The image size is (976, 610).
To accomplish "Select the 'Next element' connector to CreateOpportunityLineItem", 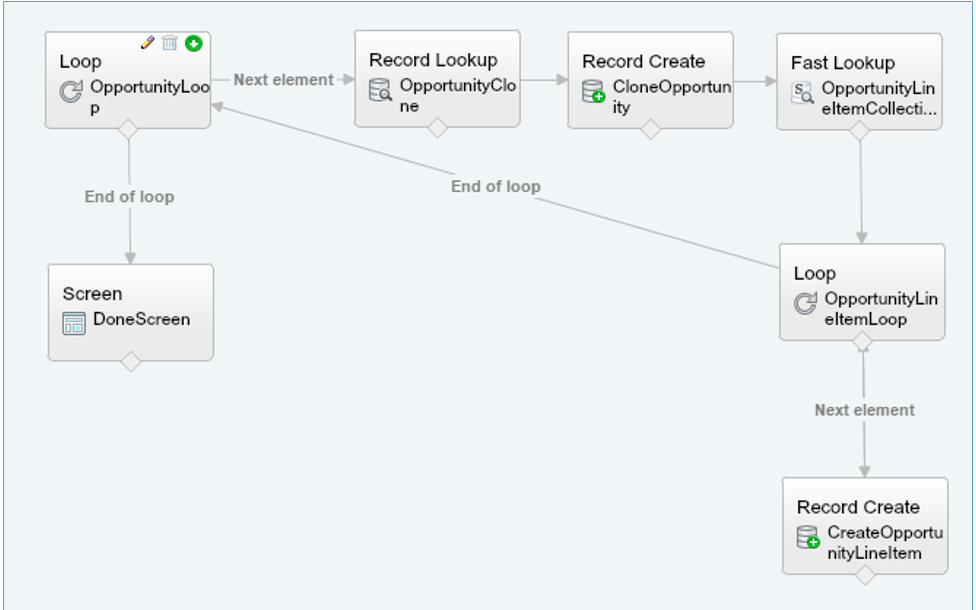I will (x=864, y=410).
